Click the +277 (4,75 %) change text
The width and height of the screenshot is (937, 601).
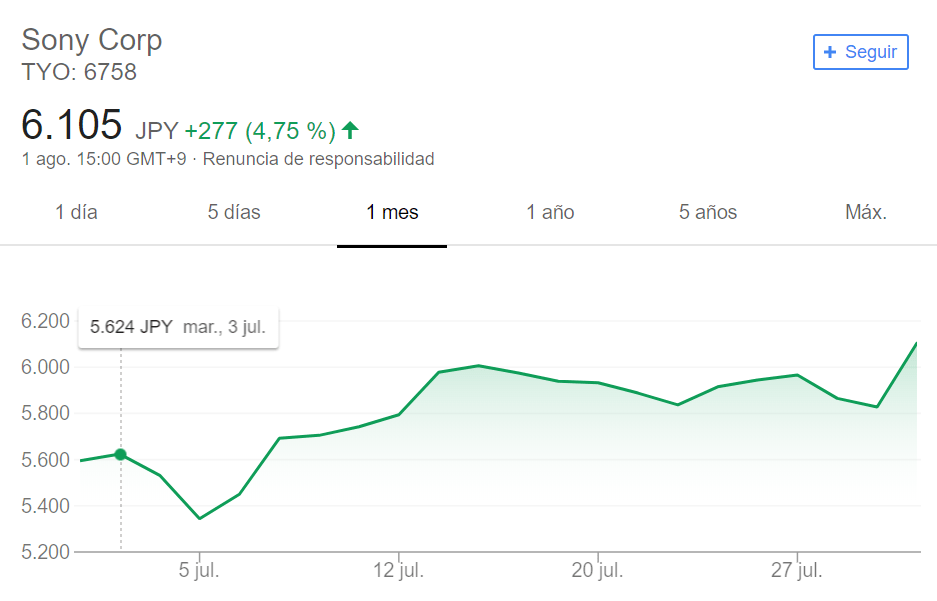[x=260, y=131]
